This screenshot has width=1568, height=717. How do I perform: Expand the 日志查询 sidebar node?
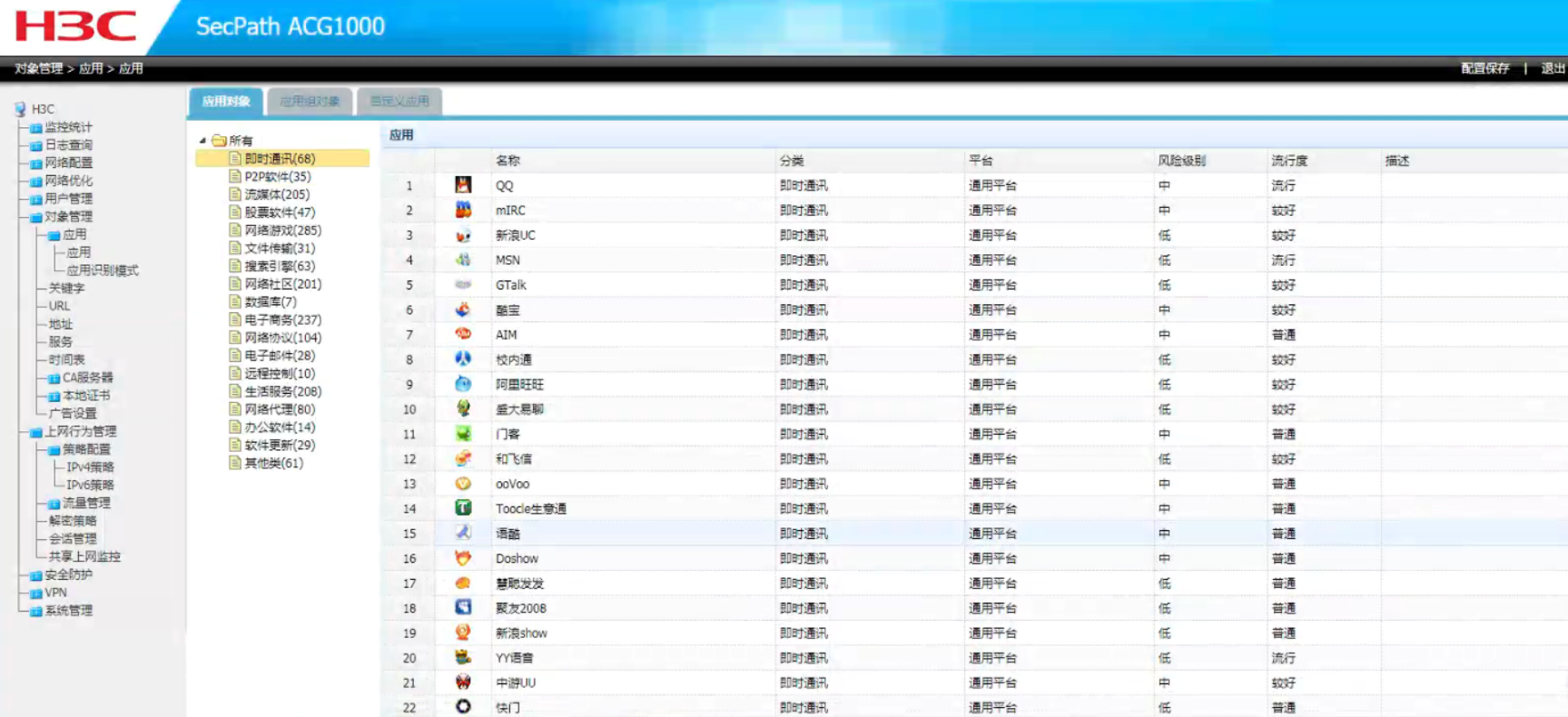pos(35,145)
